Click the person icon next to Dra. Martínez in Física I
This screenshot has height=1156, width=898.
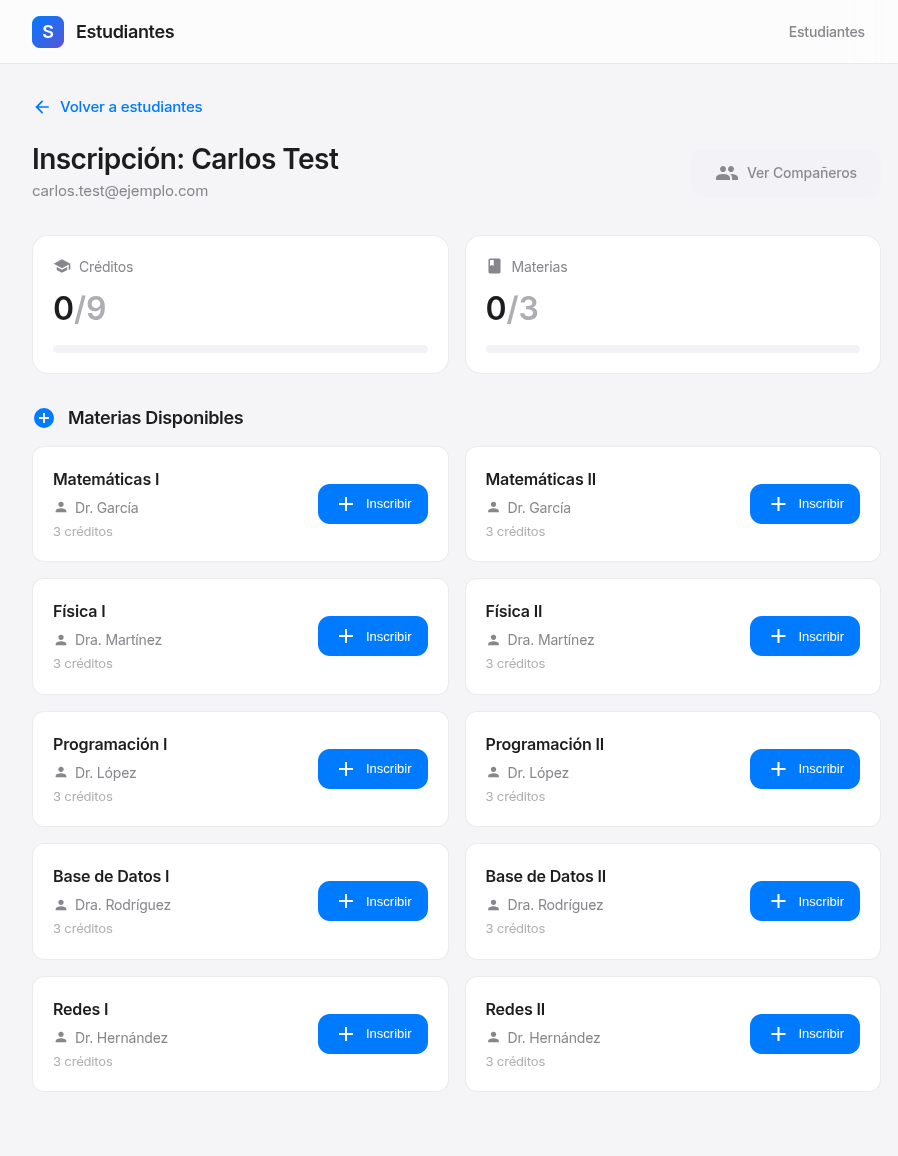[x=61, y=640]
